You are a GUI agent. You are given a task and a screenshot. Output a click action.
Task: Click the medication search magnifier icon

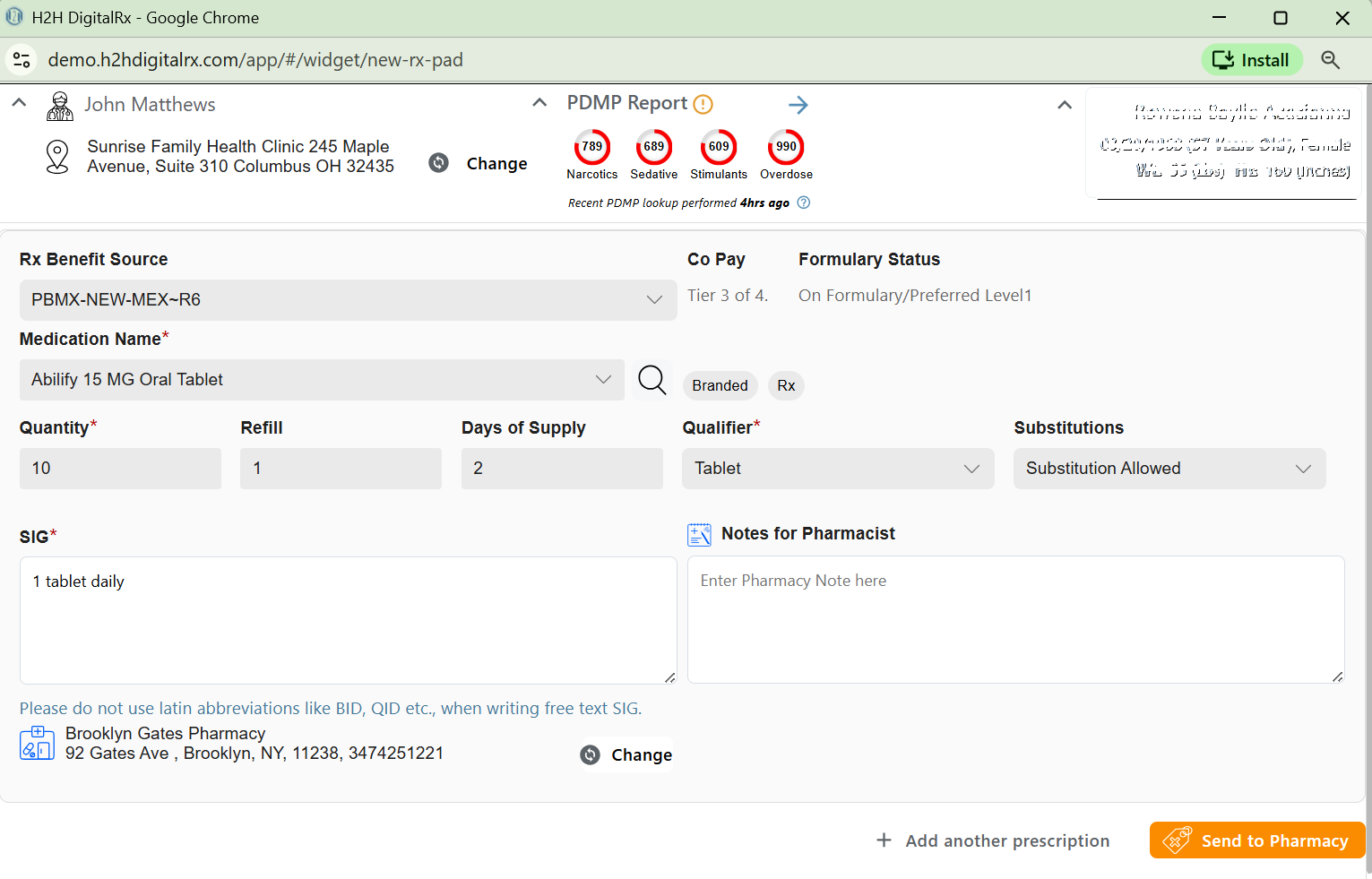[651, 380]
